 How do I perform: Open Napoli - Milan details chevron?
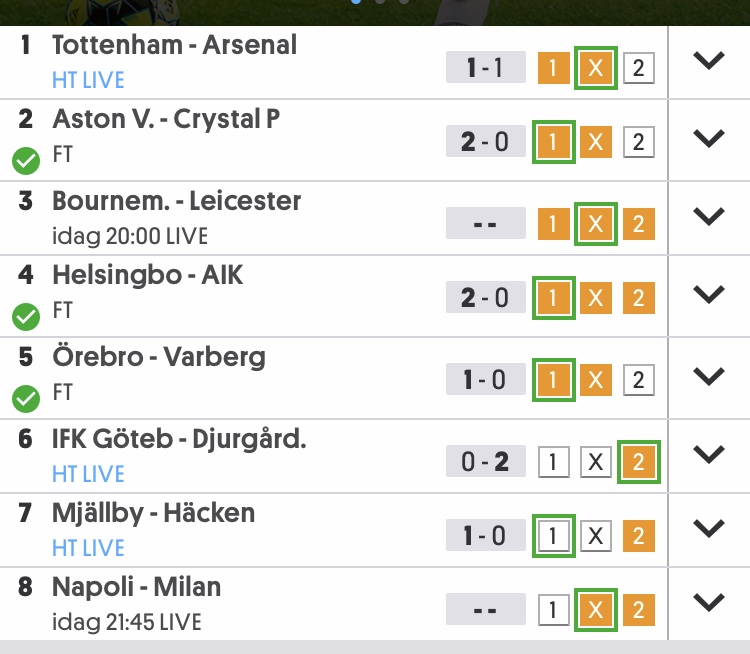tap(709, 602)
